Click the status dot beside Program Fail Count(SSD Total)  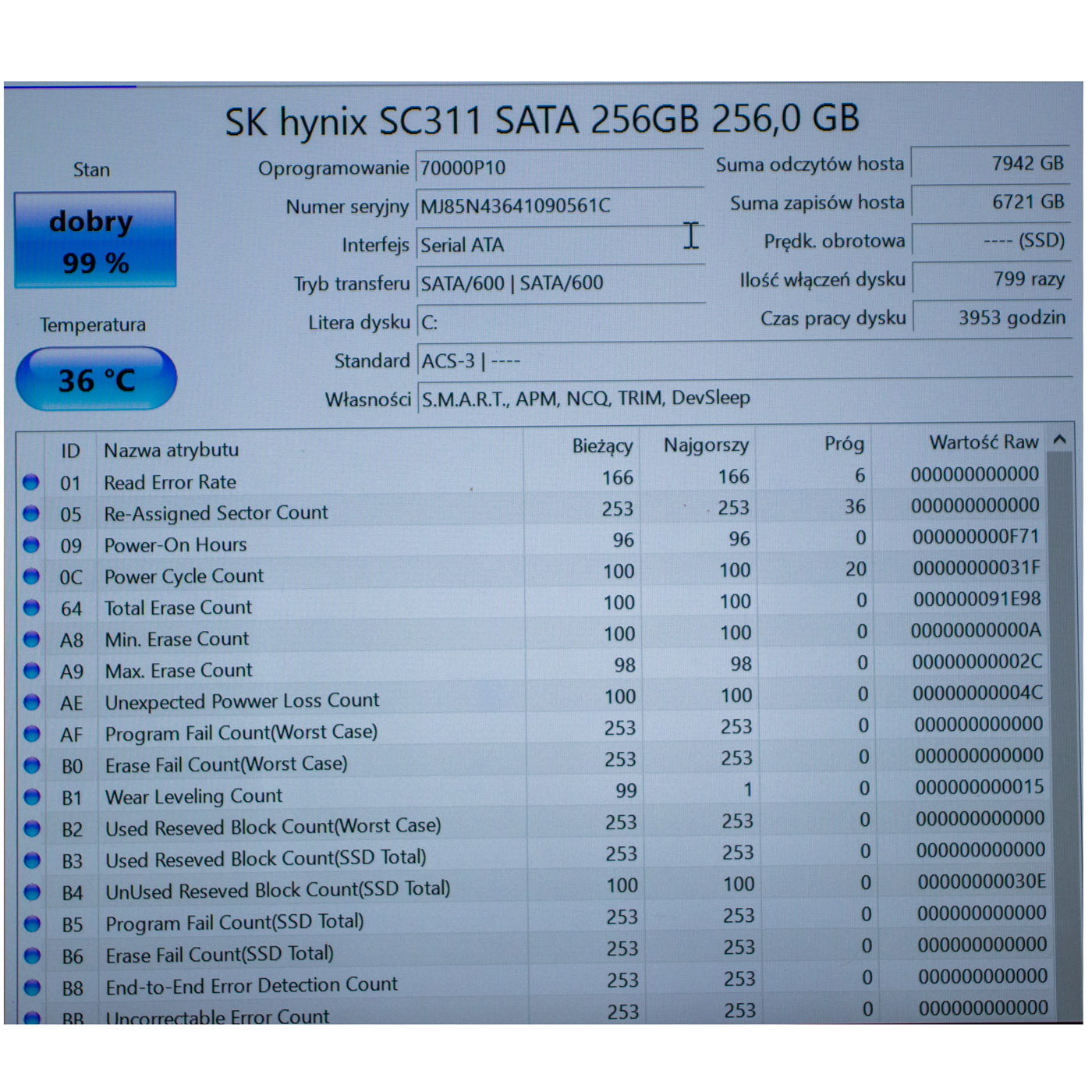coord(31,924)
